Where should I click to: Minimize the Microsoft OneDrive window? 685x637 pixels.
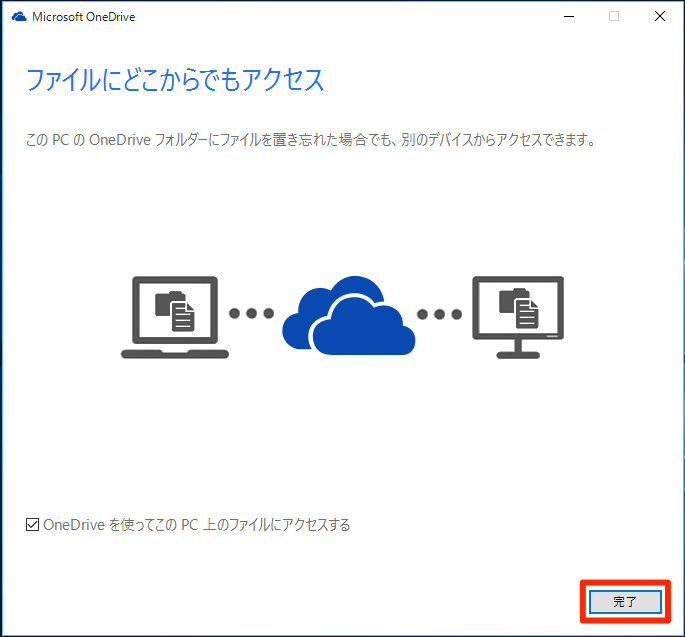pyautogui.click(x=569, y=17)
